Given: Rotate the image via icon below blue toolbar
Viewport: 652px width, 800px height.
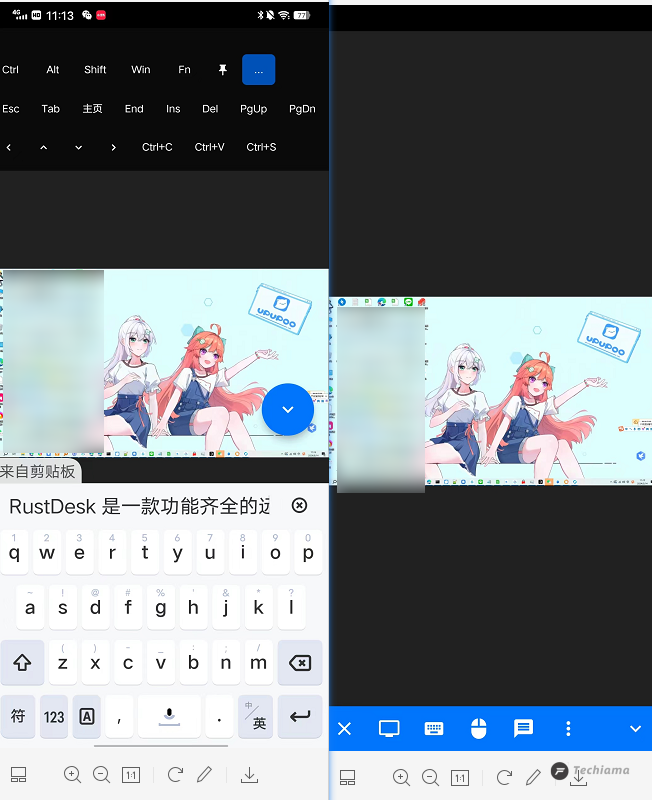Looking at the screenshot, I should coord(505,778).
